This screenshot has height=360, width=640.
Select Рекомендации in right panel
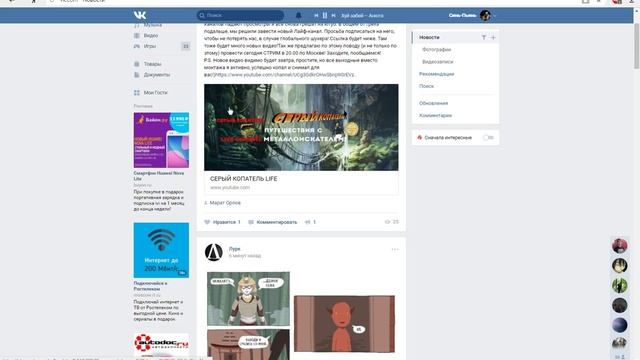(x=436, y=74)
